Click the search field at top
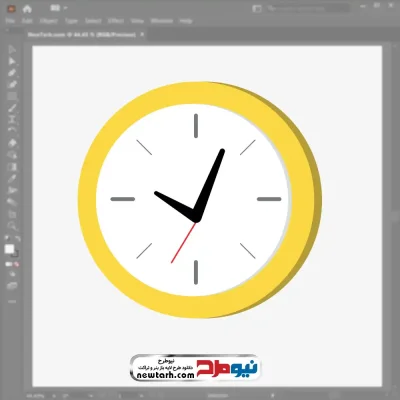 (308, 9)
